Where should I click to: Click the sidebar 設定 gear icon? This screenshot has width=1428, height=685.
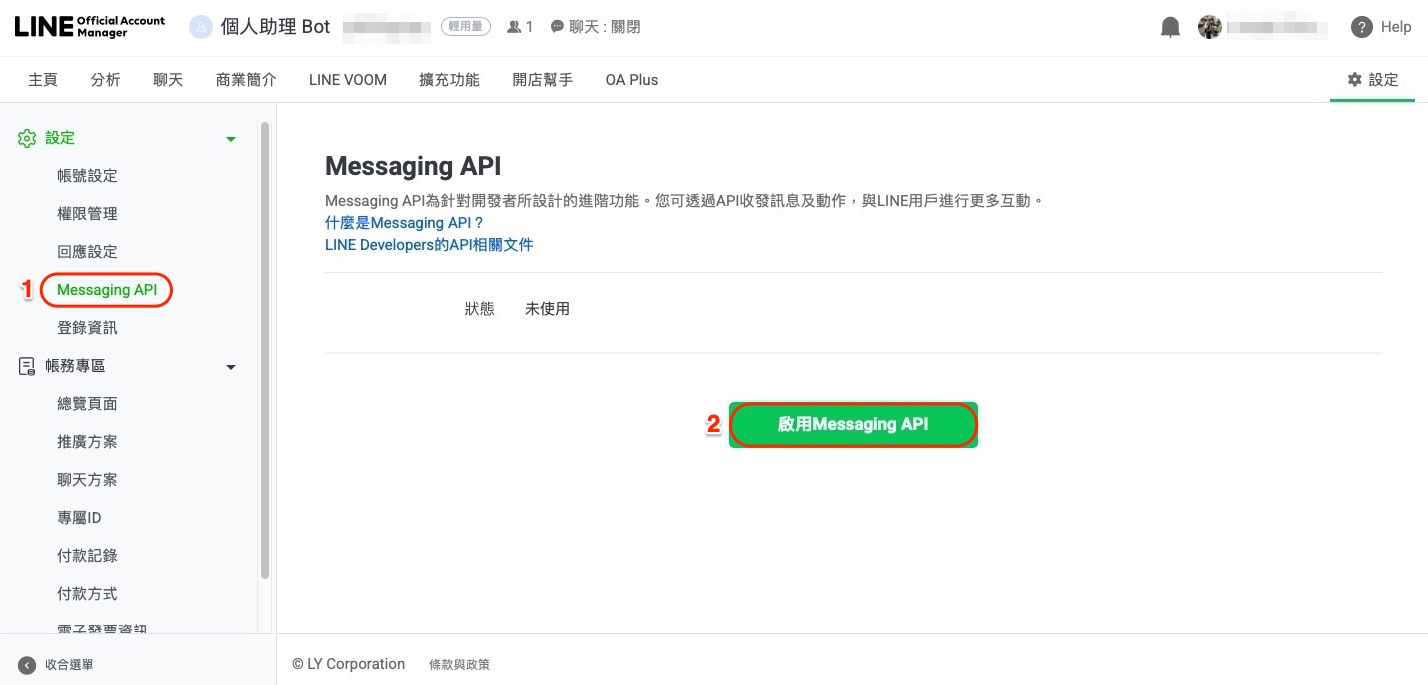27,138
